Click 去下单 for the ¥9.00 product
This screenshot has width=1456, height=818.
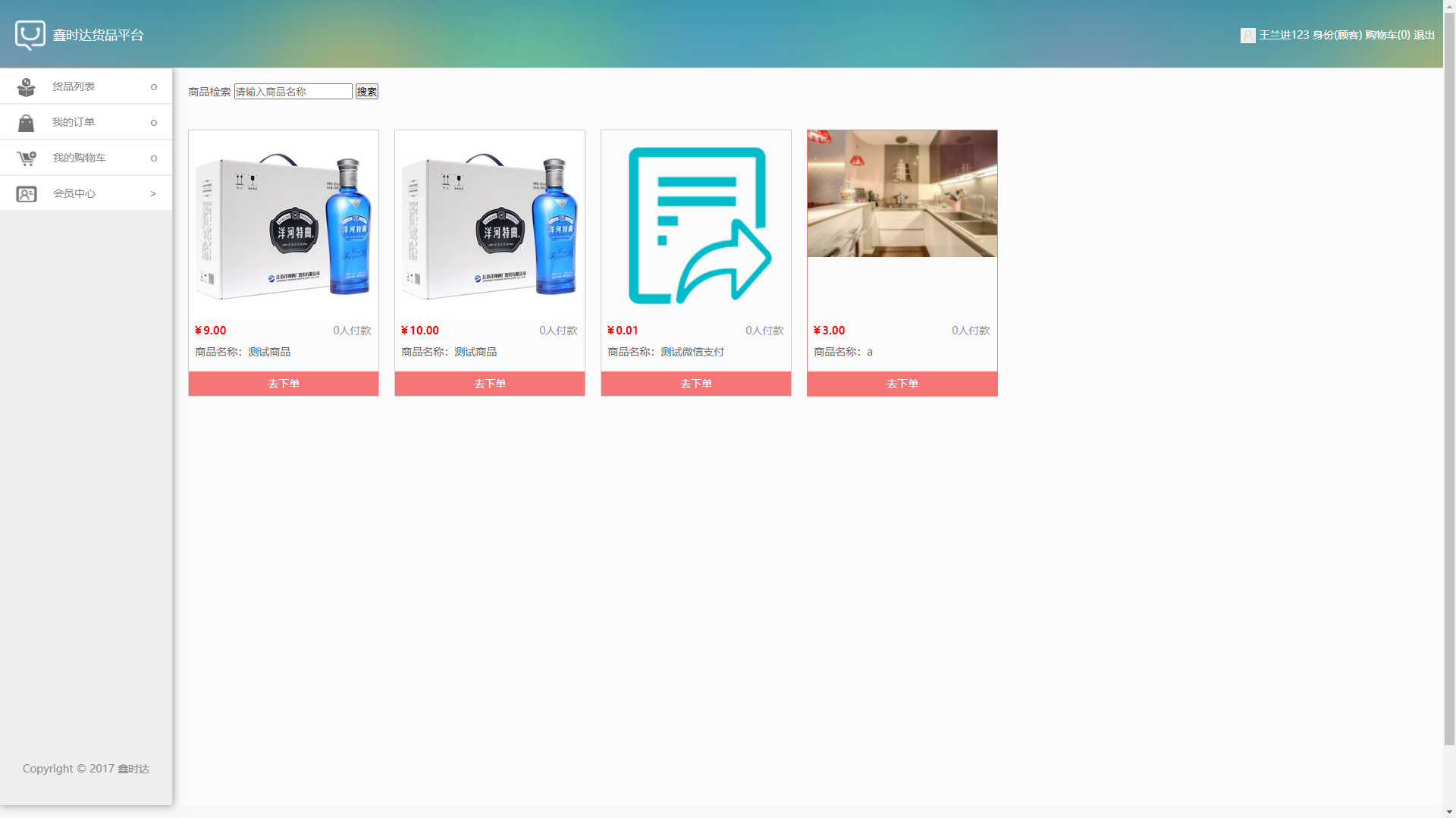pos(284,384)
